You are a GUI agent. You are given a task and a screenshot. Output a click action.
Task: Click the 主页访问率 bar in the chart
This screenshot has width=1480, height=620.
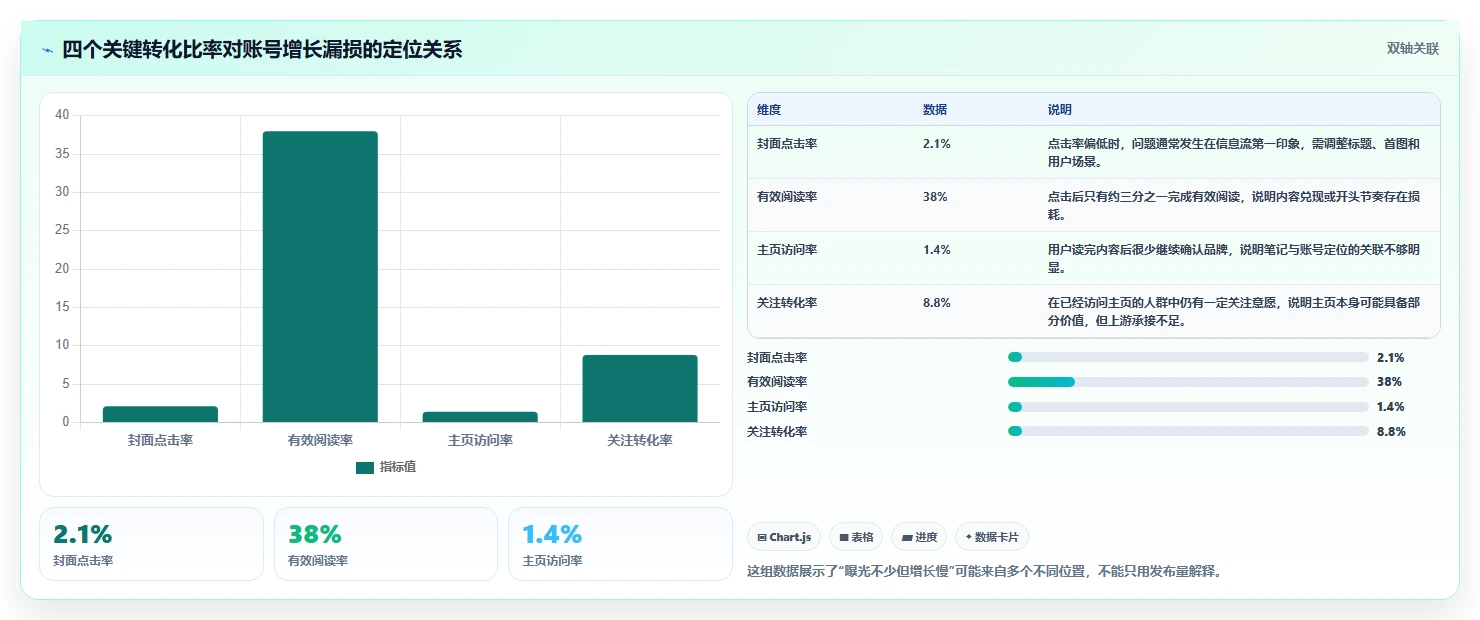tap(480, 417)
